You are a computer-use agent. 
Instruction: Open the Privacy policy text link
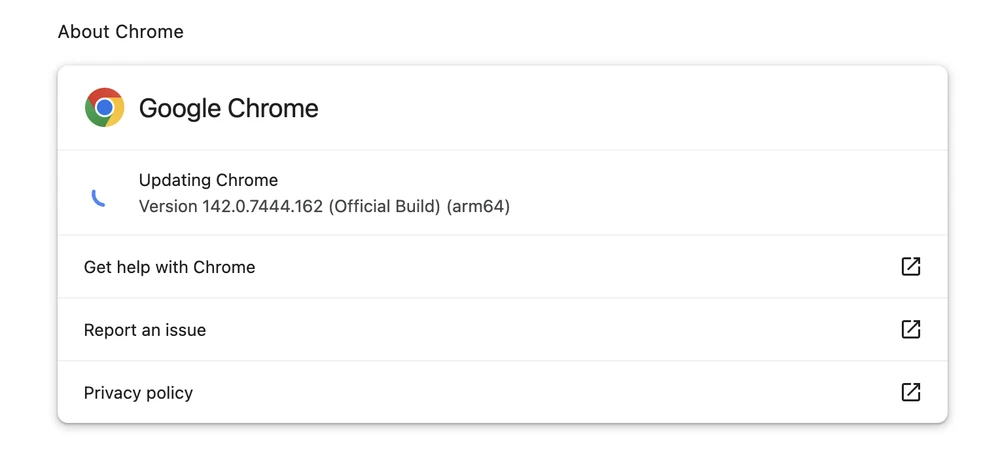(138, 393)
